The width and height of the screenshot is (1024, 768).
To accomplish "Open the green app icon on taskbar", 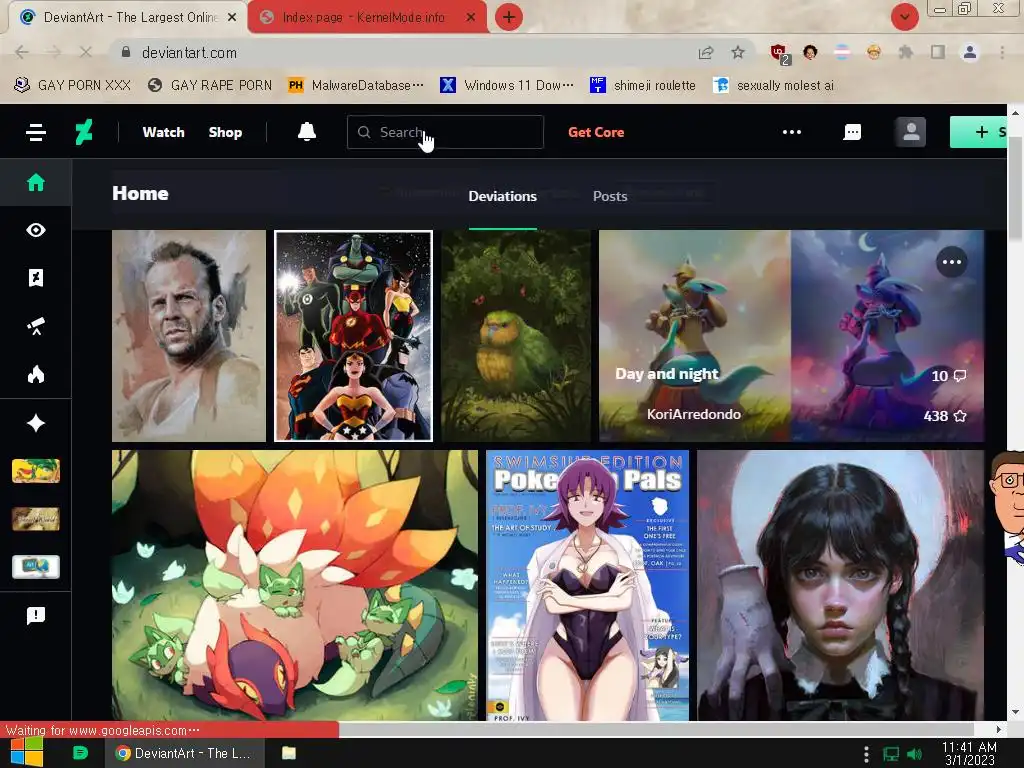I will (x=80, y=753).
